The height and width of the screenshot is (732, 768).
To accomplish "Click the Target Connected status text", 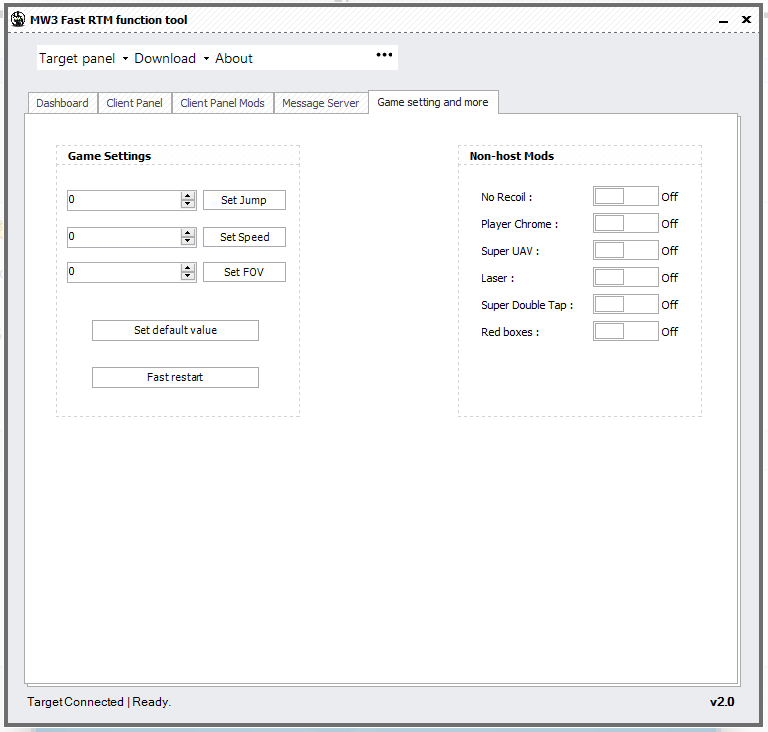I will pyautogui.click(x=75, y=702).
